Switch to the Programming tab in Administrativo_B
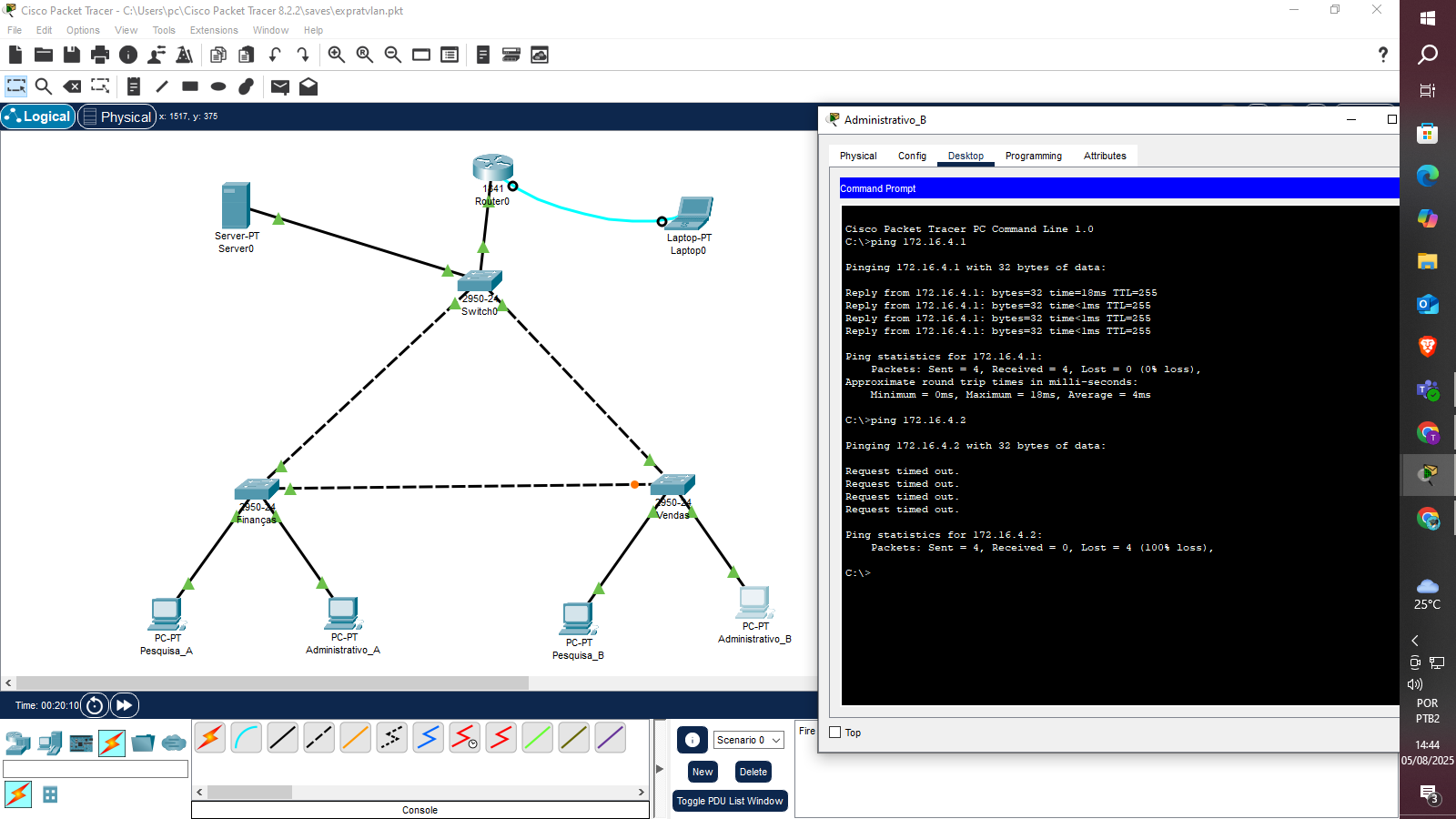Viewport: 1456px width, 819px height. (x=1033, y=156)
